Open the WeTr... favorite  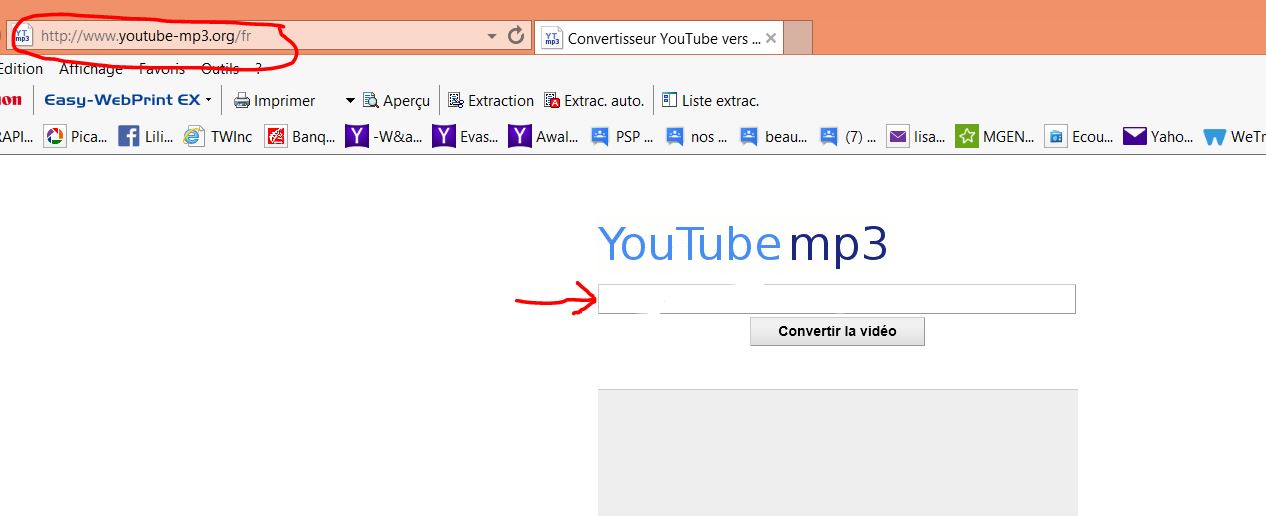point(1234,136)
